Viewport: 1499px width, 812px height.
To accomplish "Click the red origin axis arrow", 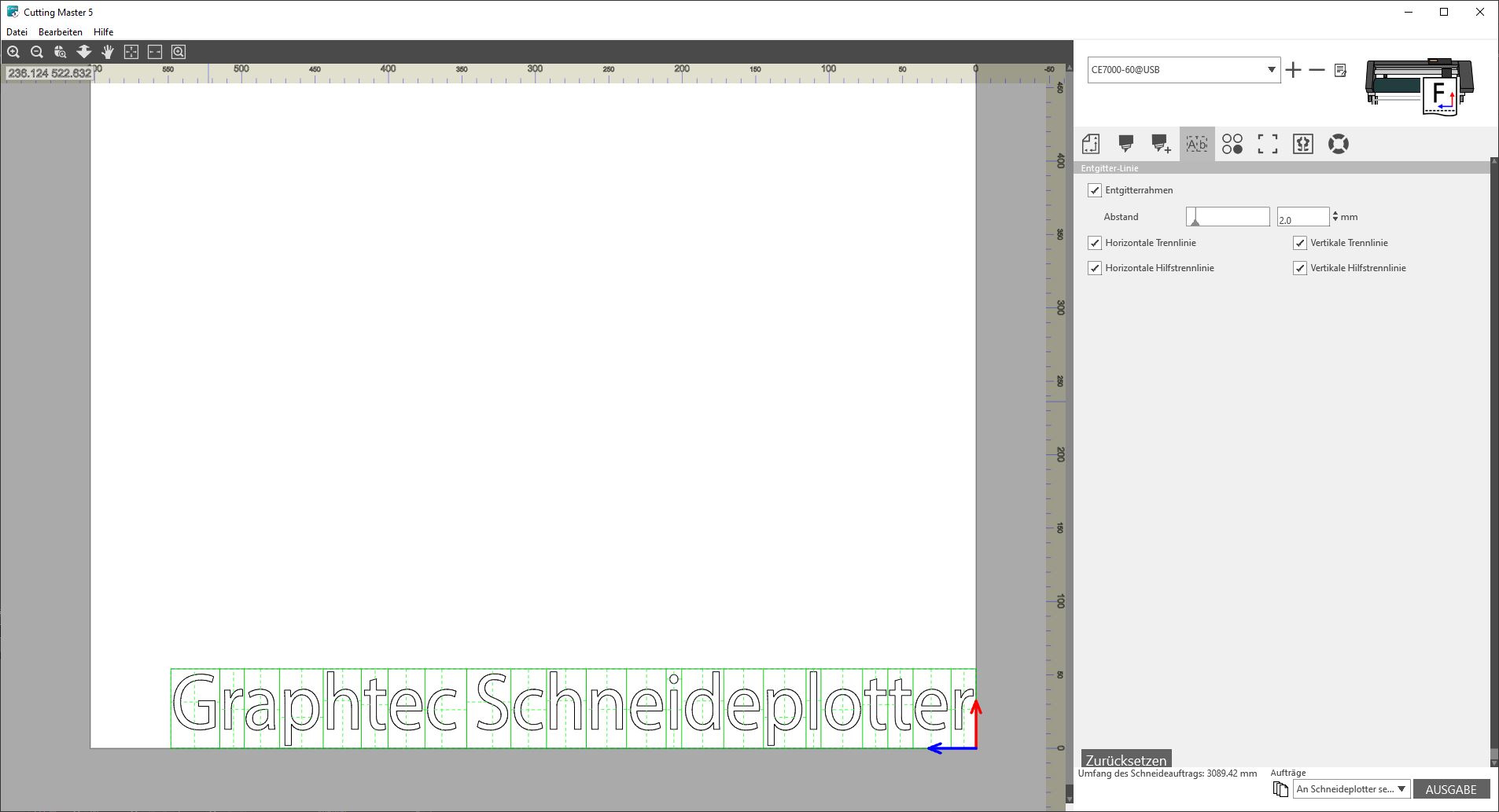I will pyautogui.click(x=976, y=723).
